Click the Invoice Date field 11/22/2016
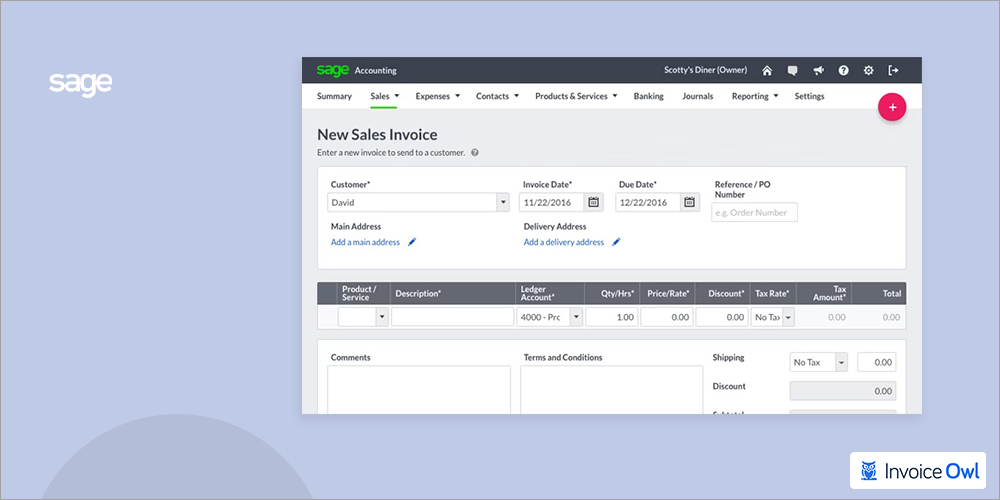Screen dimensions: 1000x500 [552, 202]
